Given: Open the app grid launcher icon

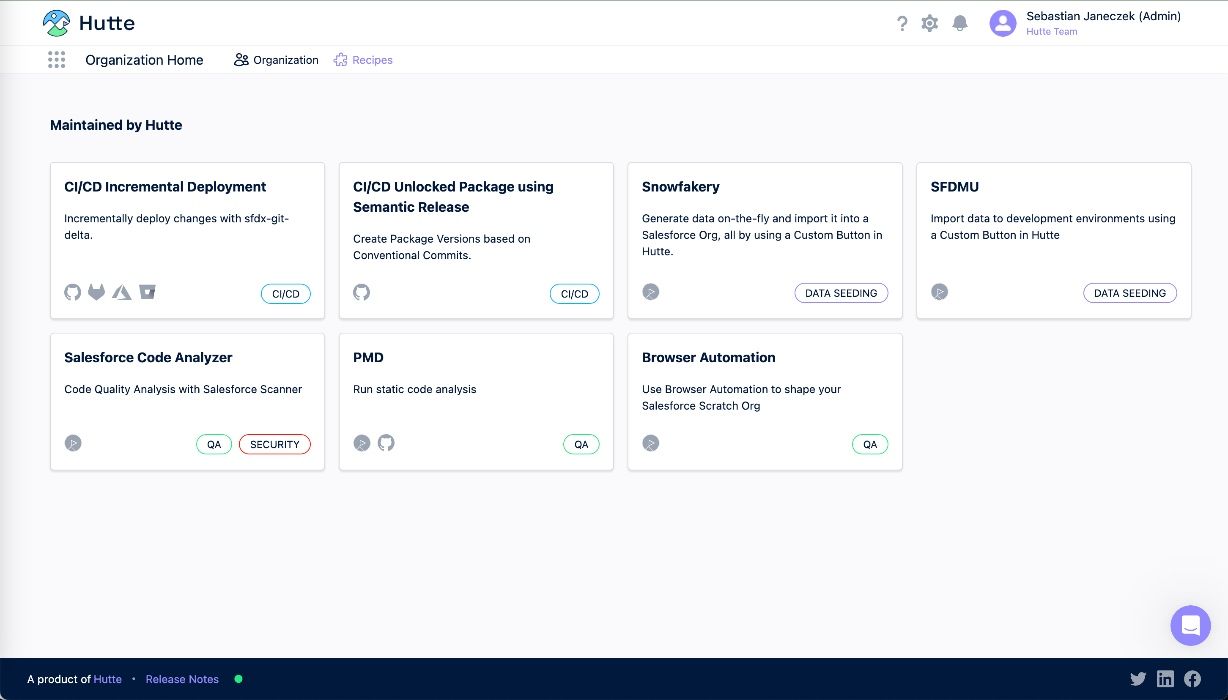Looking at the screenshot, I should [57, 60].
